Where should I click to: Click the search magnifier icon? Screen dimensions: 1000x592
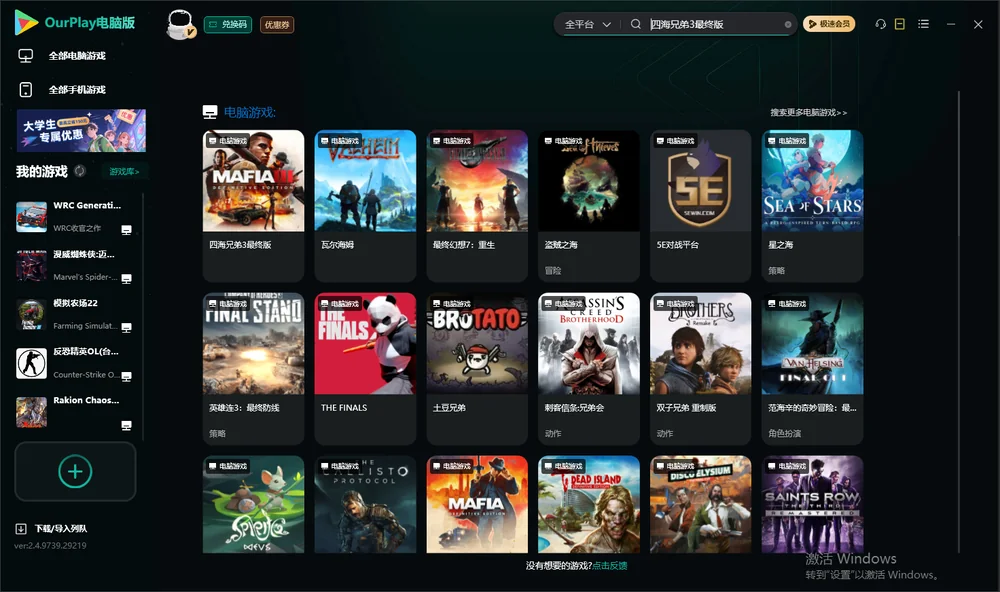(635, 24)
